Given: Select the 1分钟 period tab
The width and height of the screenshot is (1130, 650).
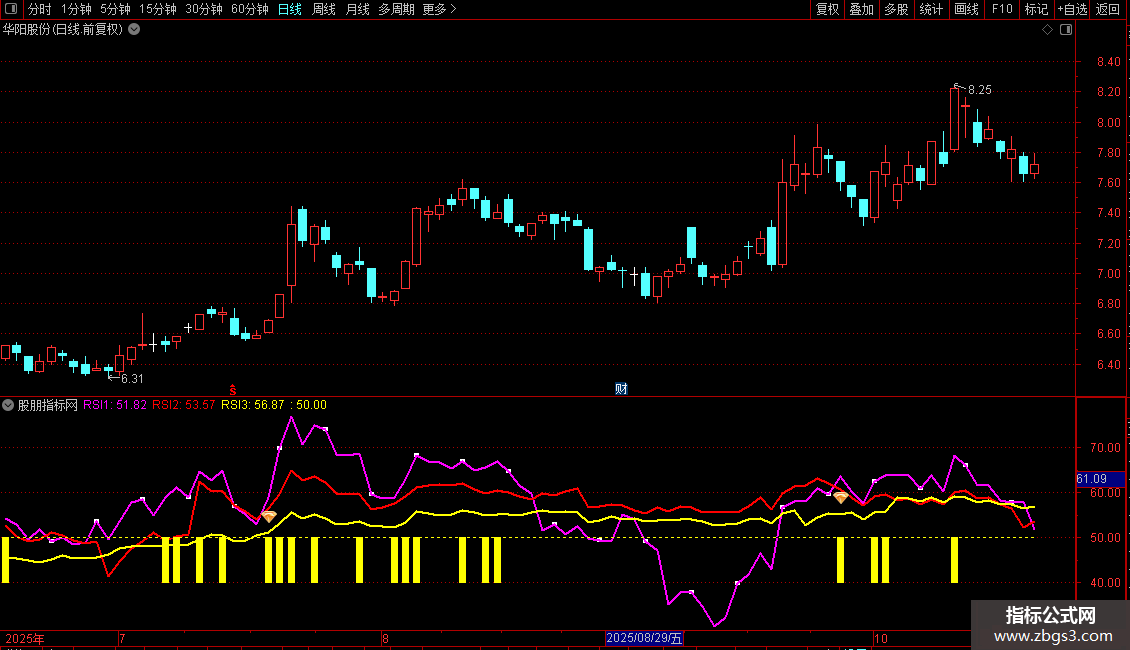Looking at the screenshot, I should (x=76, y=9).
